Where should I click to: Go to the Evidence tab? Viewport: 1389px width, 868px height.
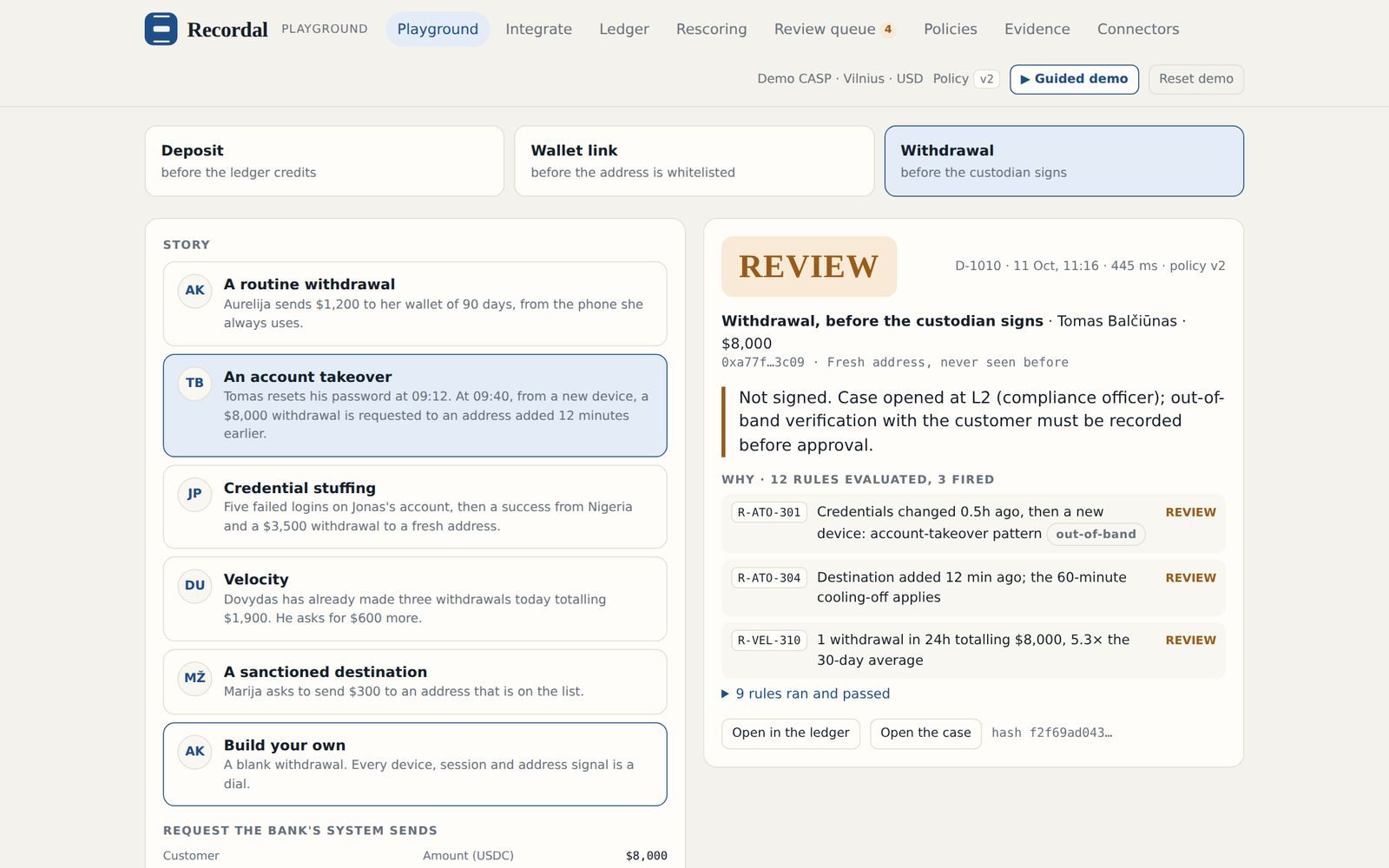coord(1037,29)
